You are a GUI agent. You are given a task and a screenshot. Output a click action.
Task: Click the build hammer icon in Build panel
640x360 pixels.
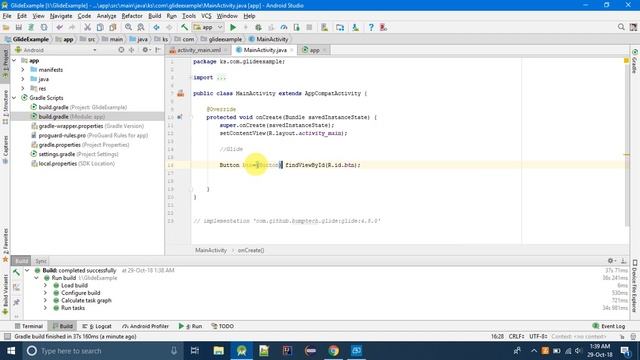coord(16,273)
